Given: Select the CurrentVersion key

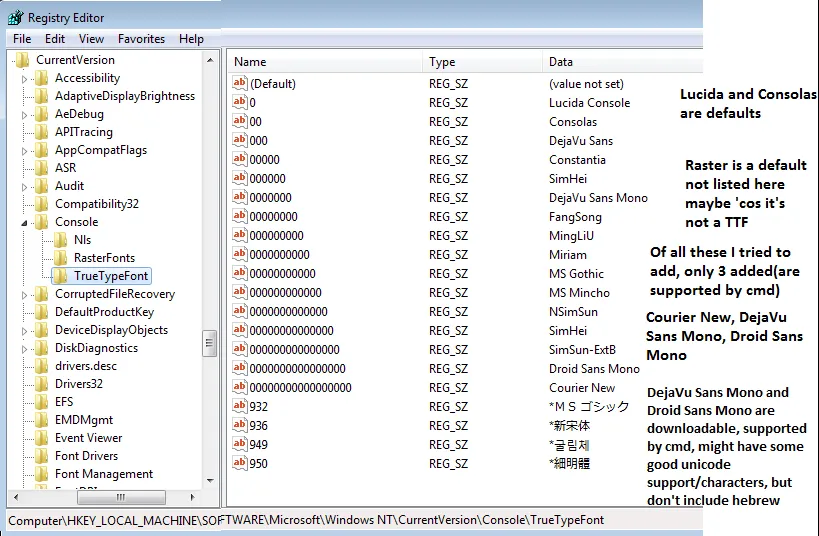Looking at the screenshot, I should tap(75, 60).
